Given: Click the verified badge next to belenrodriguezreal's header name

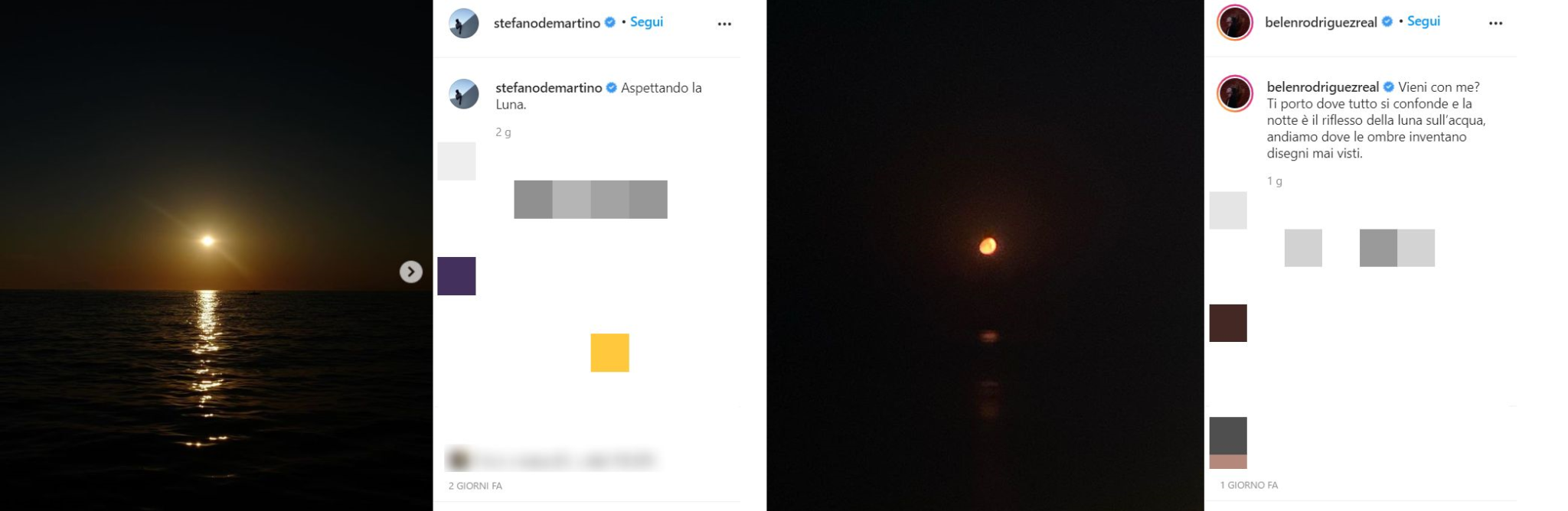Looking at the screenshot, I should click(x=1387, y=22).
